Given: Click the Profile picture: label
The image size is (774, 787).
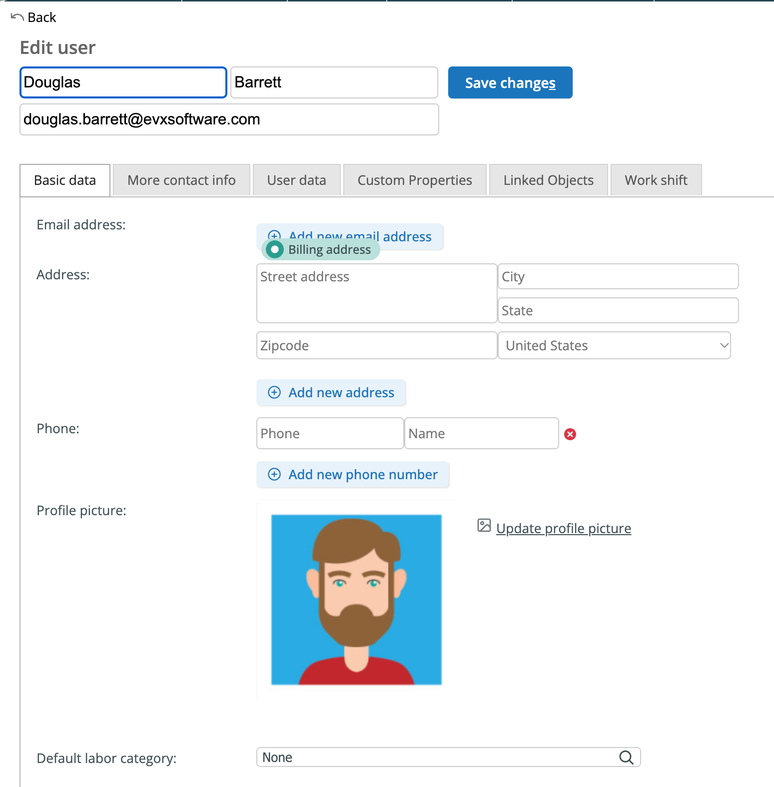Looking at the screenshot, I should [81, 510].
